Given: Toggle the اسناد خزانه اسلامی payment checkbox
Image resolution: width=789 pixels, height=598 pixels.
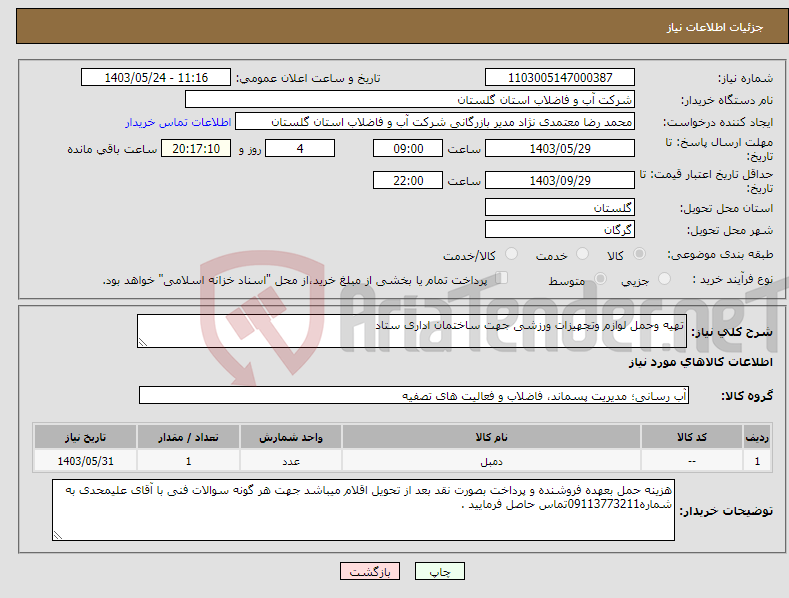Looking at the screenshot, I should [501, 278].
